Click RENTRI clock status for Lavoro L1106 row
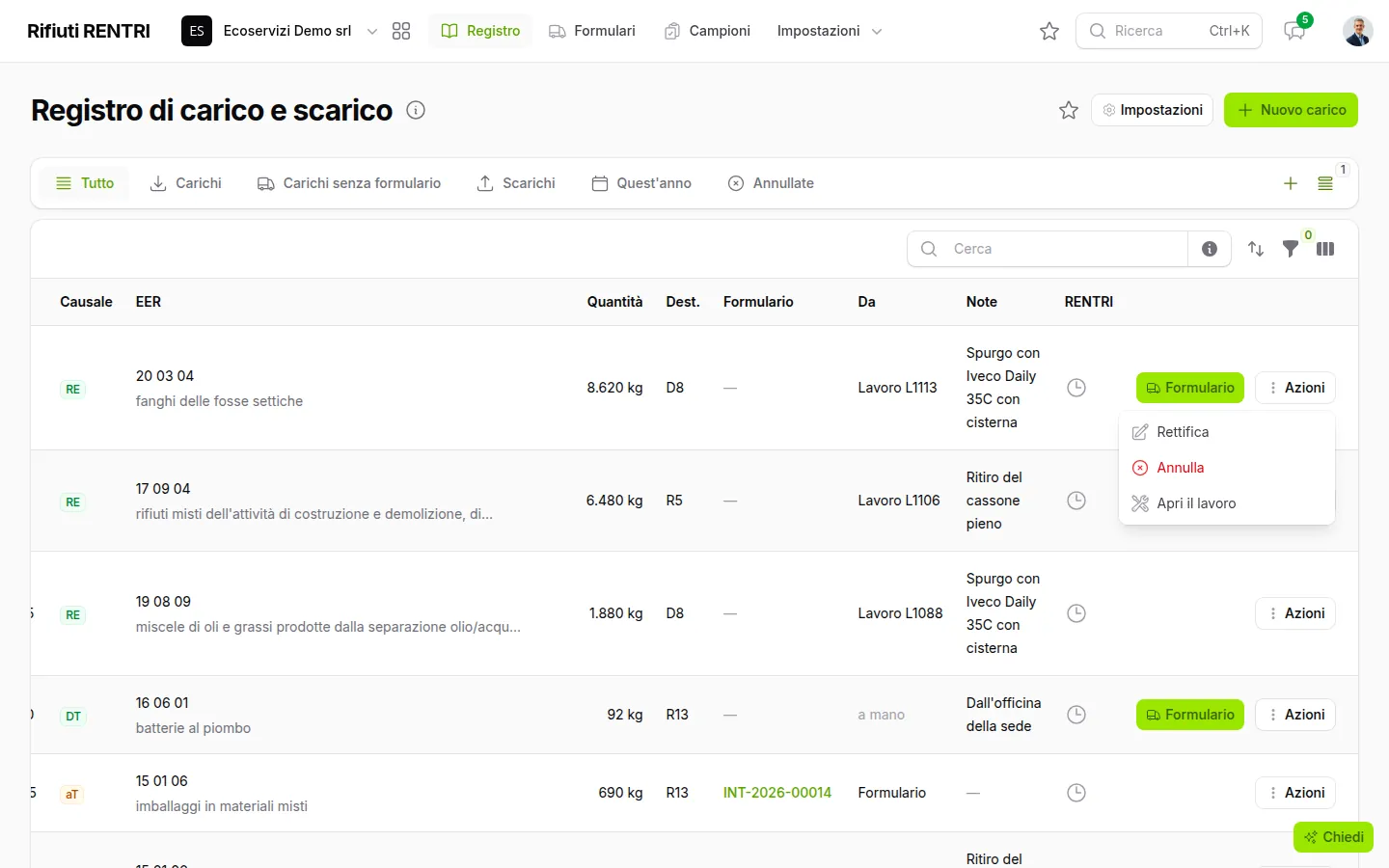This screenshot has width=1389, height=868. click(x=1076, y=501)
